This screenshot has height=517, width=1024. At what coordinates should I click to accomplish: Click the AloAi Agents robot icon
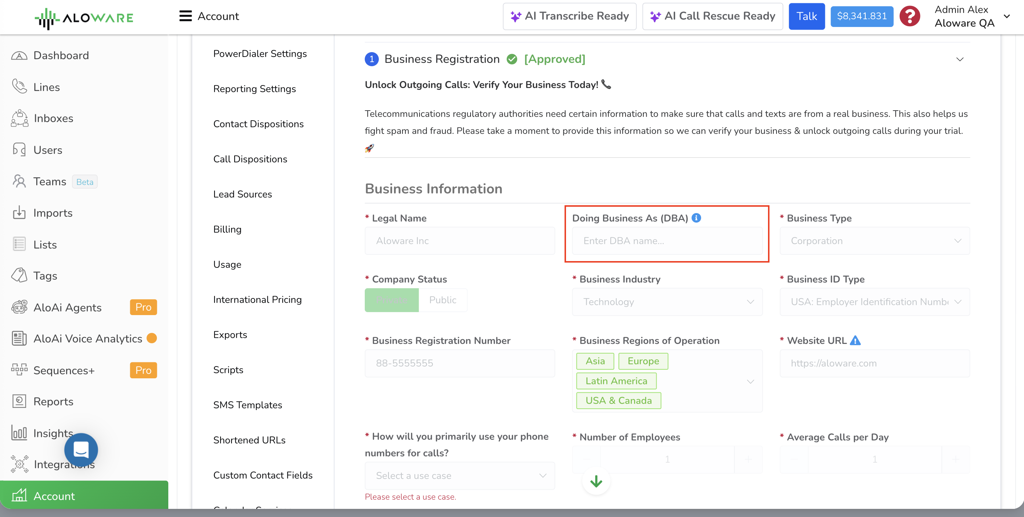[x=20, y=307]
